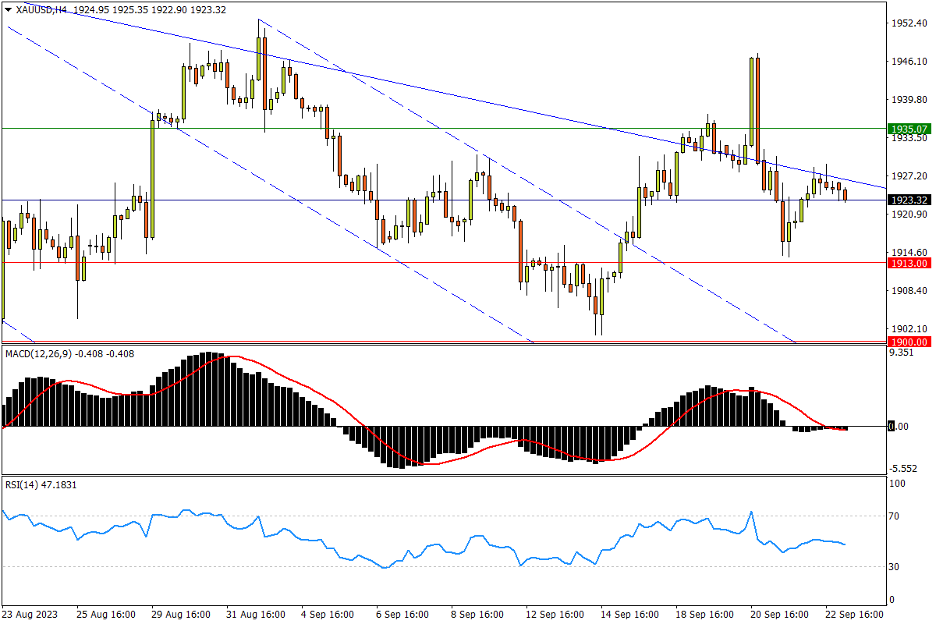
Task: Click the RSI 70 level scale label
Action: 897,516
